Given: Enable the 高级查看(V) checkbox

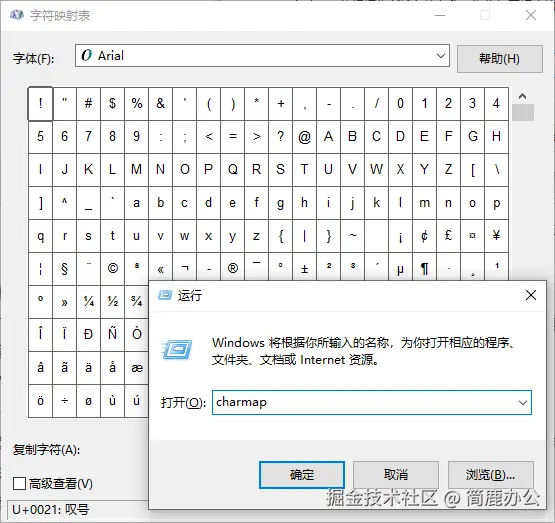Looking at the screenshot, I should click(19, 483).
